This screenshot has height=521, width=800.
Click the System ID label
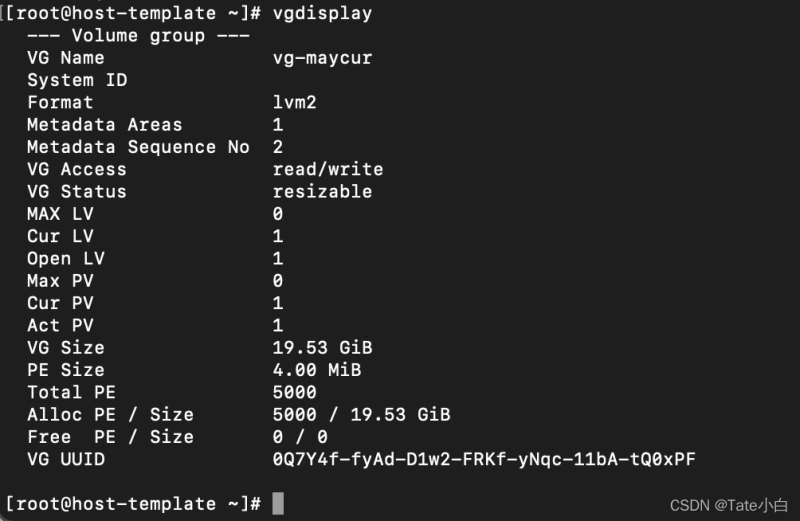tap(77, 80)
